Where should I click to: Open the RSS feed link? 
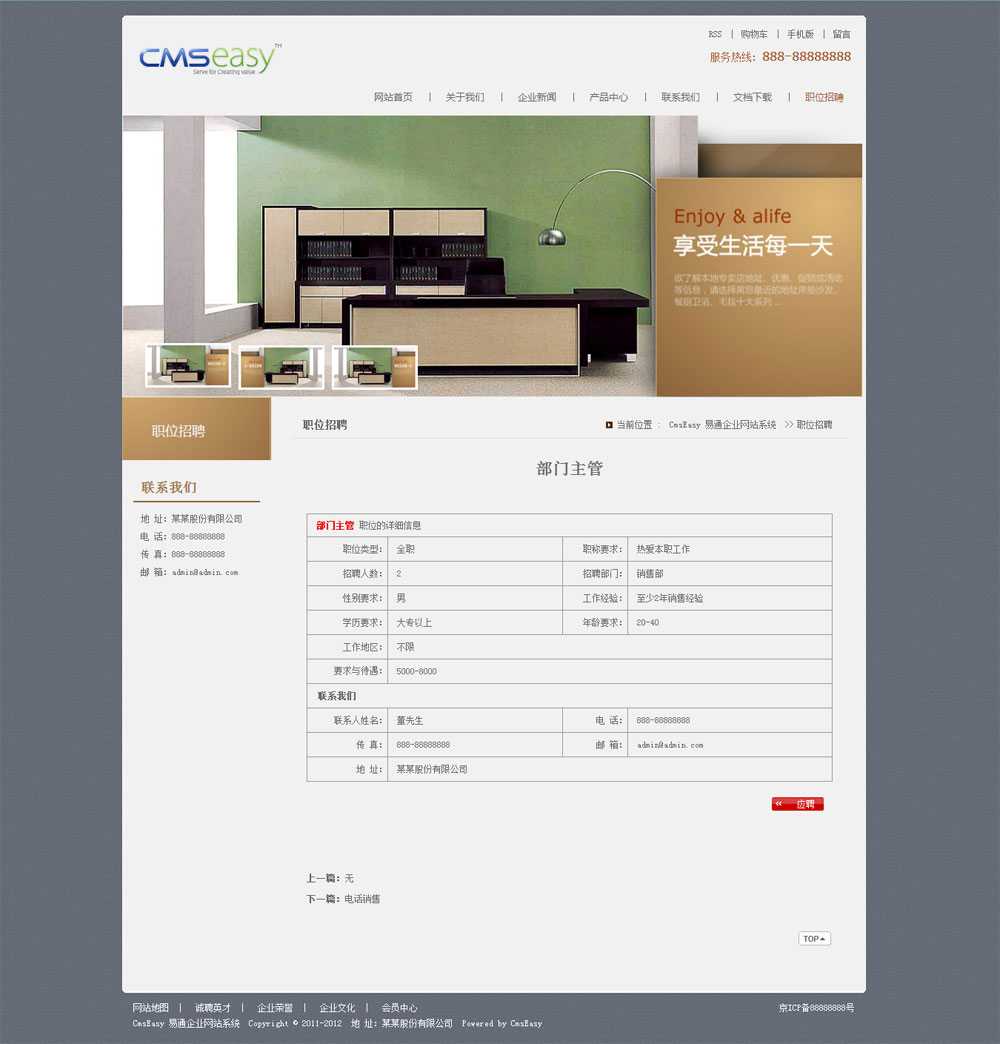click(x=715, y=34)
